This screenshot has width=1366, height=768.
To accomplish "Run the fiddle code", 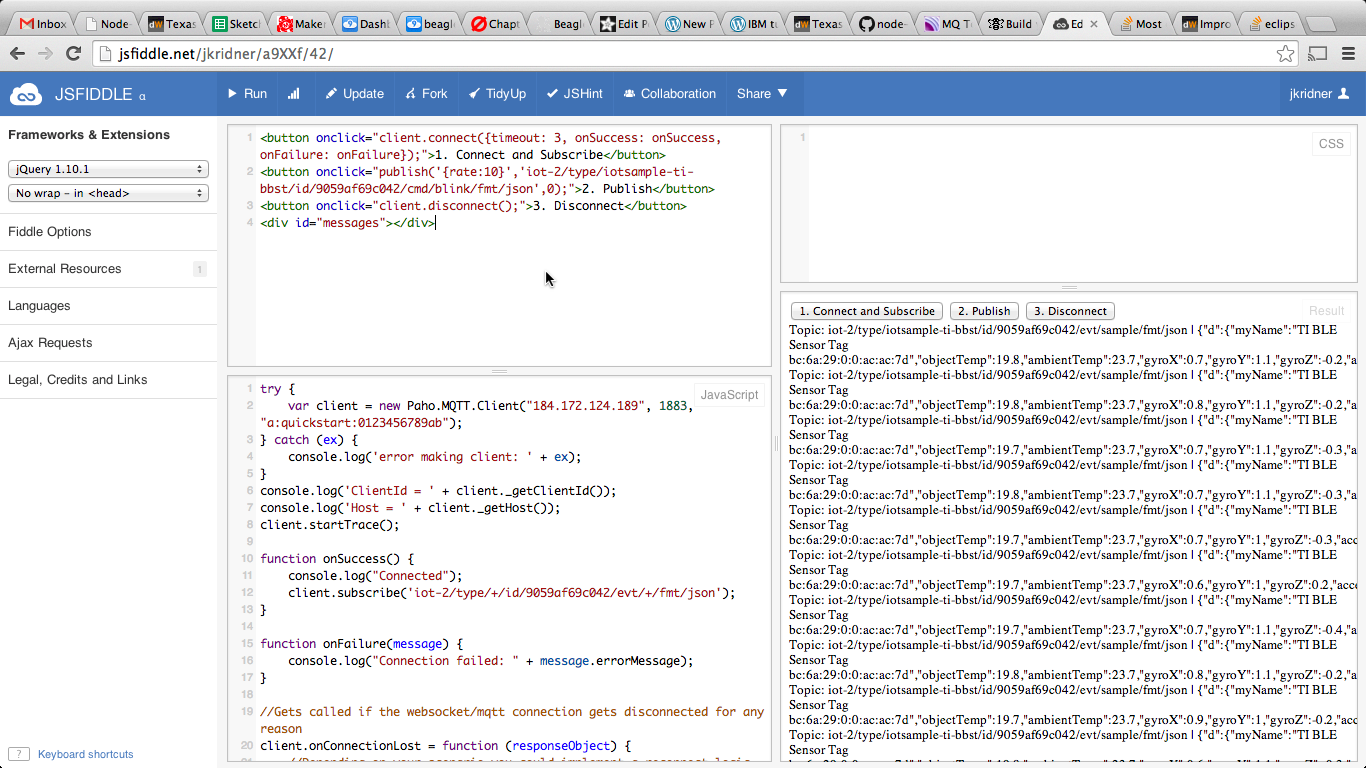I will pos(246,94).
